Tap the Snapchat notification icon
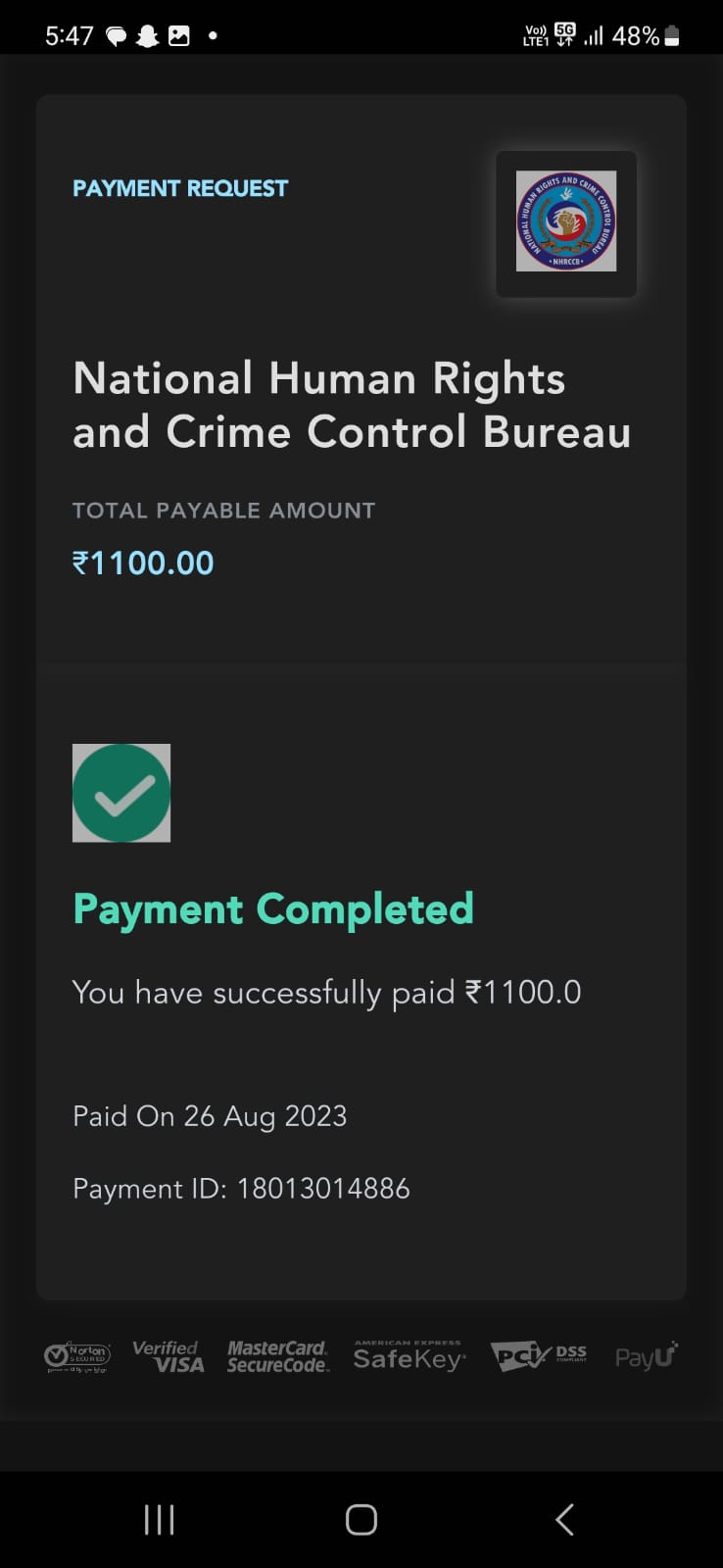Viewport: 723px width, 1568px height. click(x=147, y=36)
